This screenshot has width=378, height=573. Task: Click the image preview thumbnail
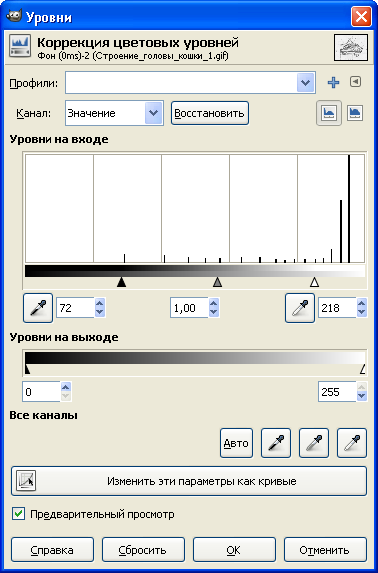click(x=351, y=48)
